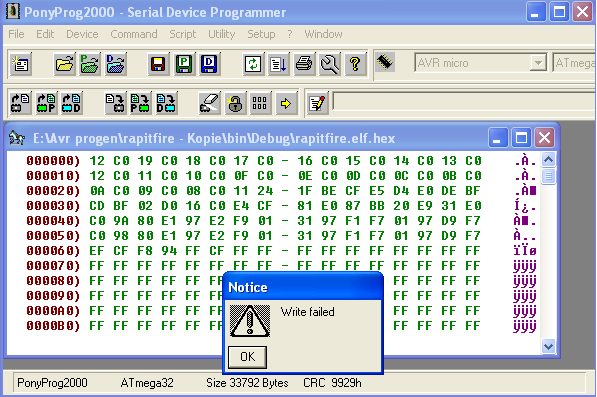Click the chip device icon

(385, 62)
